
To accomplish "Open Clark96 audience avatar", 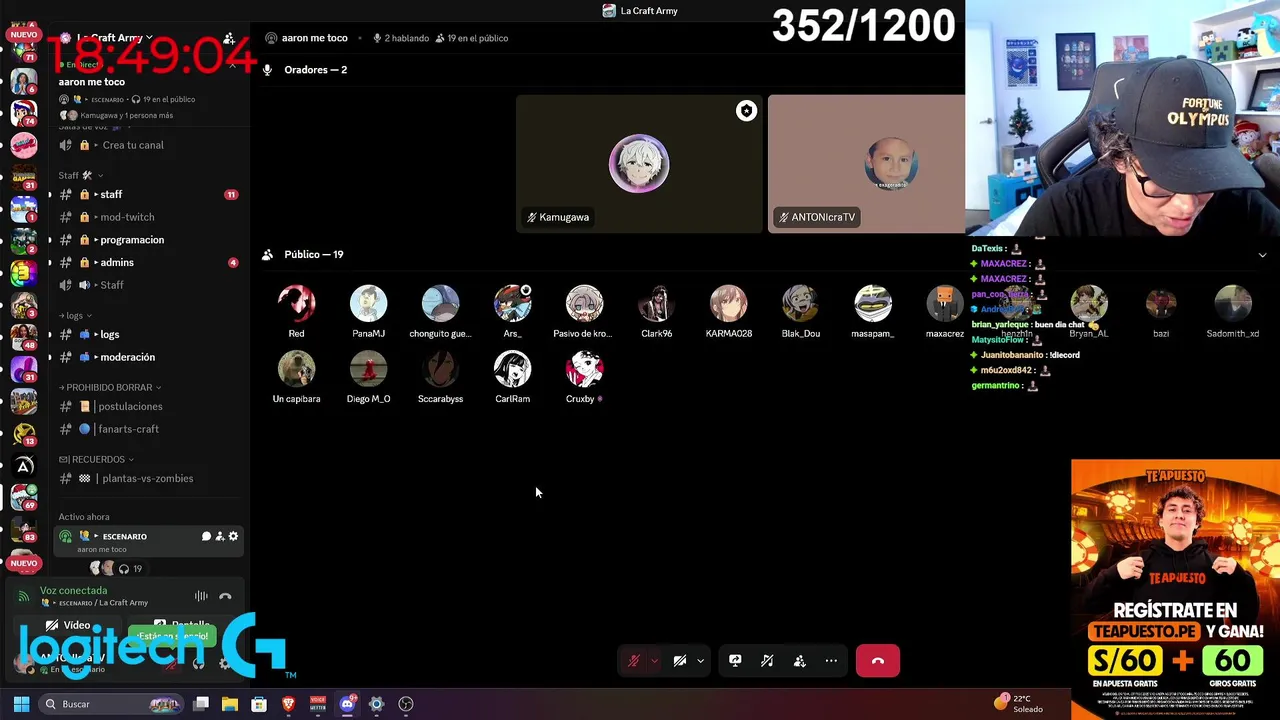I will coord(656,304).
